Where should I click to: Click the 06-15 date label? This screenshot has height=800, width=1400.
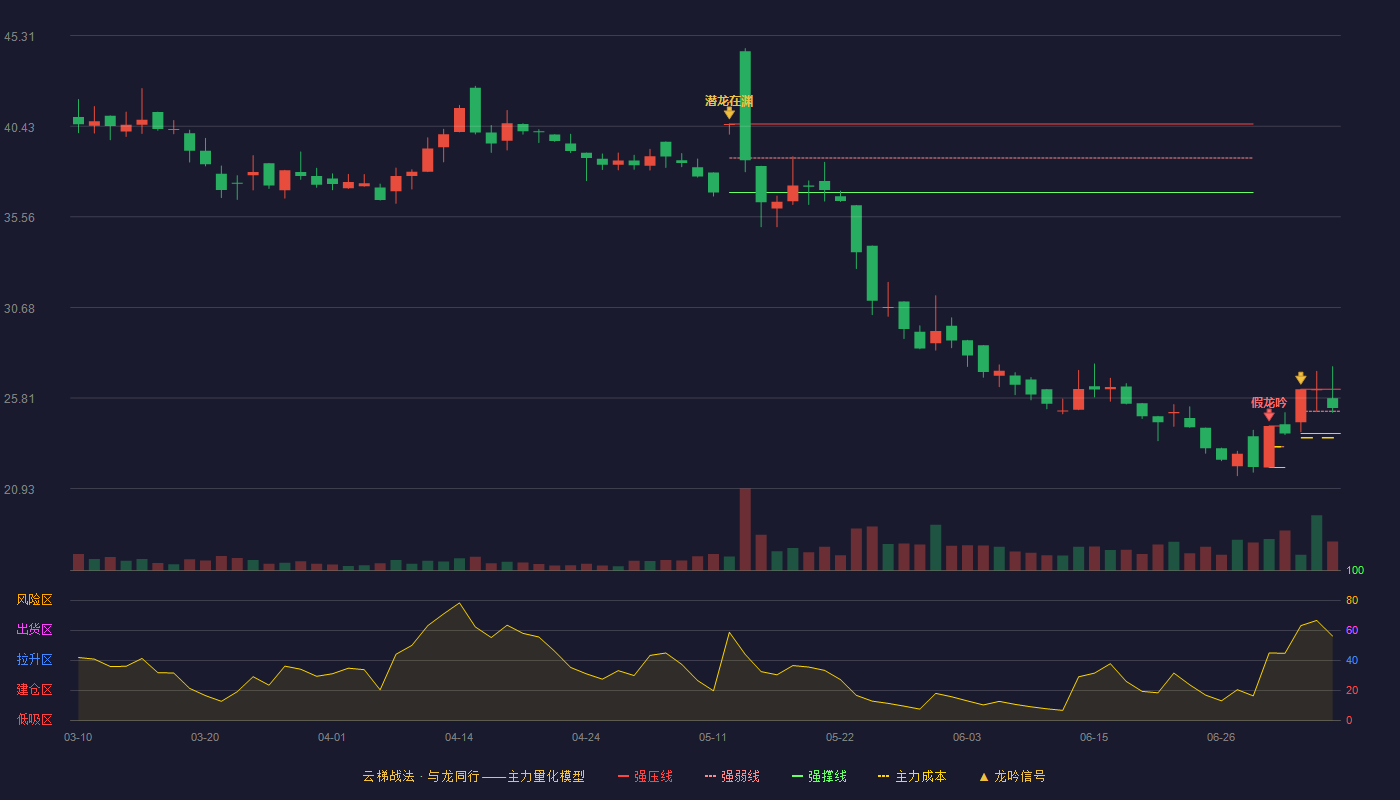(x=1094, y=737)
